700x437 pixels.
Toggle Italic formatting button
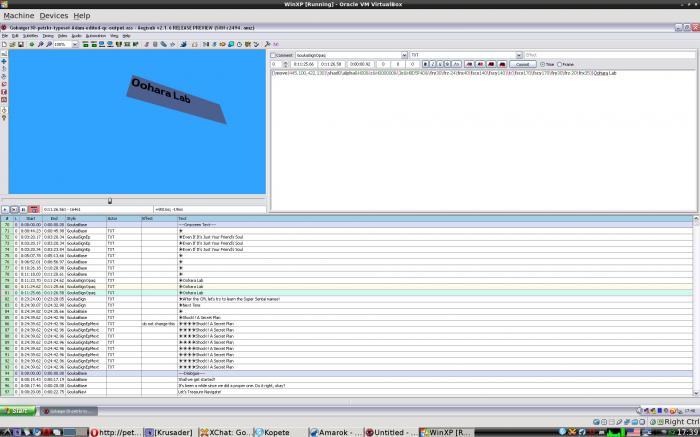pyautogui.click(x=433, y=64)
